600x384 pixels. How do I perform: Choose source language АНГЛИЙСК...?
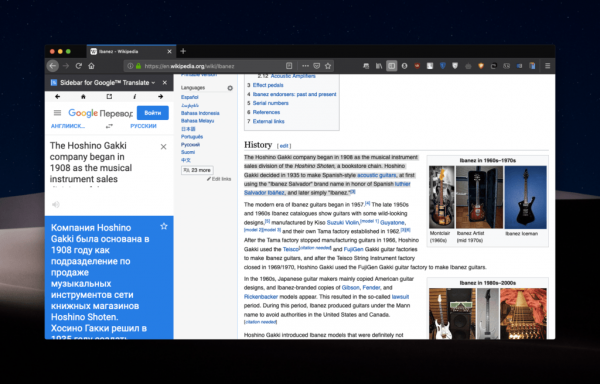pyautogui.click(x=68, y=126)
